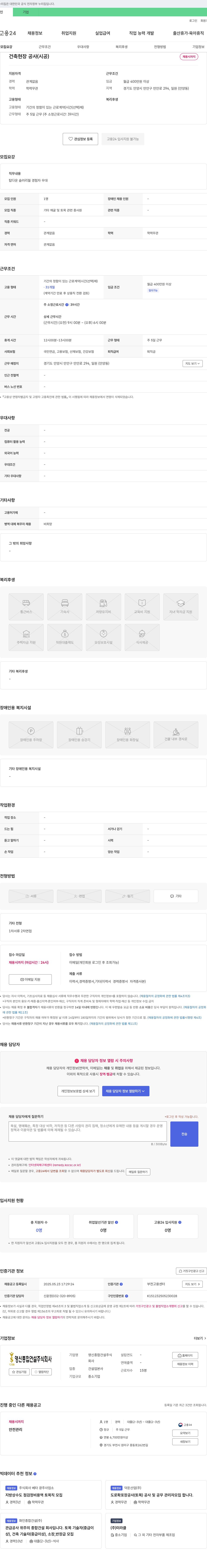Click the blue 전송 button
The image size is (207, 1568).
[x=185, y=1134]
